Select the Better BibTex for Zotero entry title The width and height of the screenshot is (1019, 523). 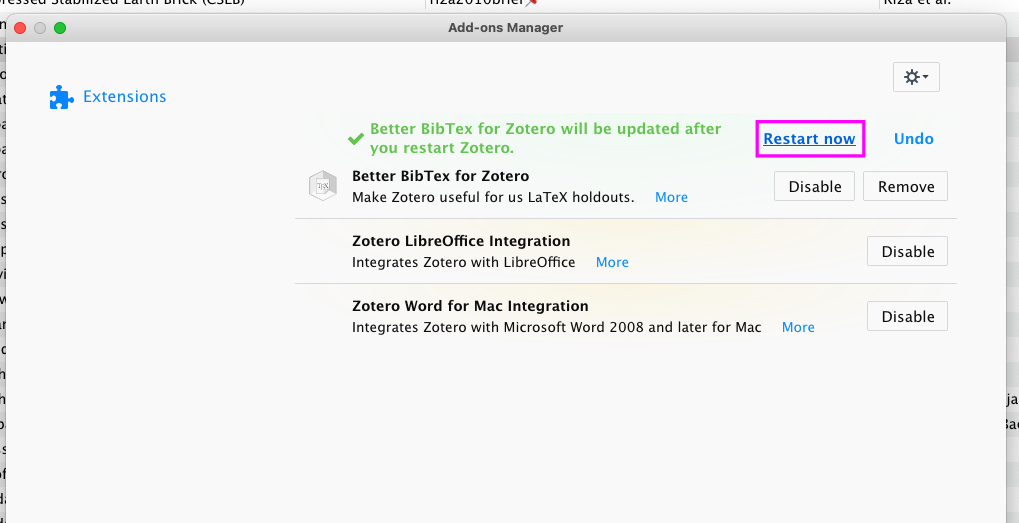(x=440, y=176)
